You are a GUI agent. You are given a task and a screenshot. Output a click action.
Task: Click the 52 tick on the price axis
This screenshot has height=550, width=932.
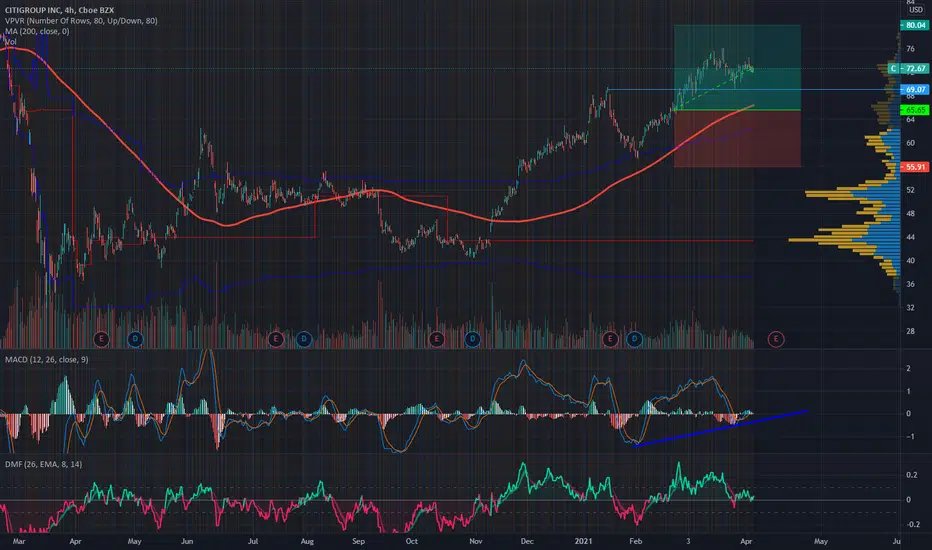coord(911,190)
